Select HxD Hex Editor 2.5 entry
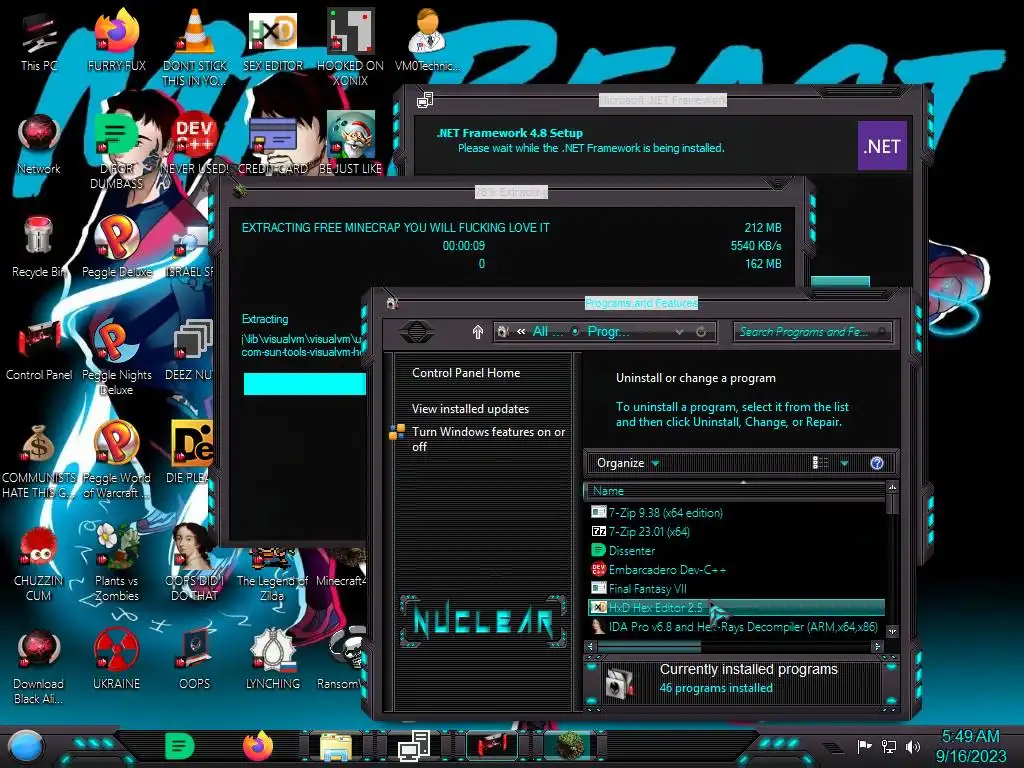The height and width of the screenshot is (768, 1024). (x=737, y=607)
